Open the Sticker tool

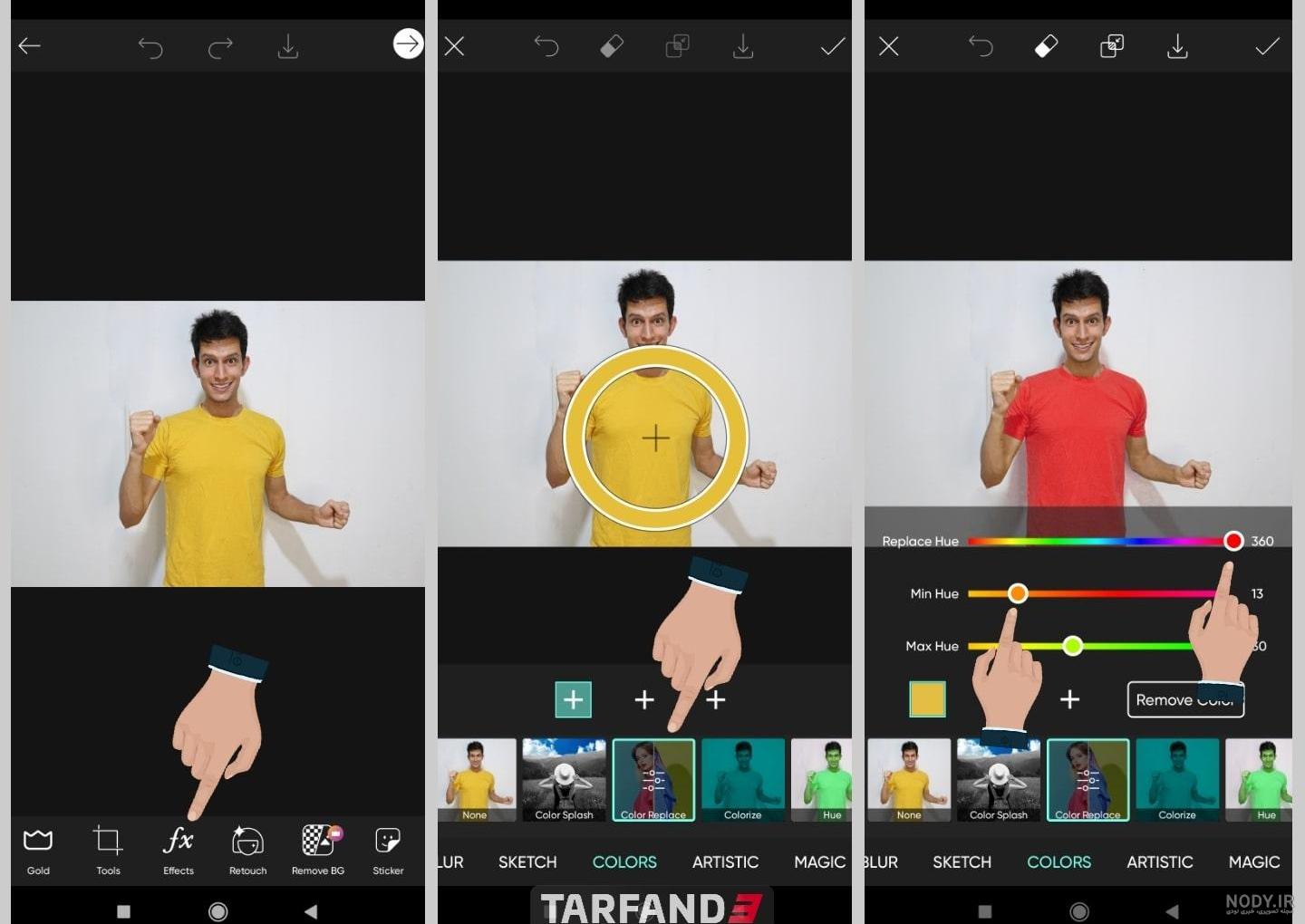[388, 851]
